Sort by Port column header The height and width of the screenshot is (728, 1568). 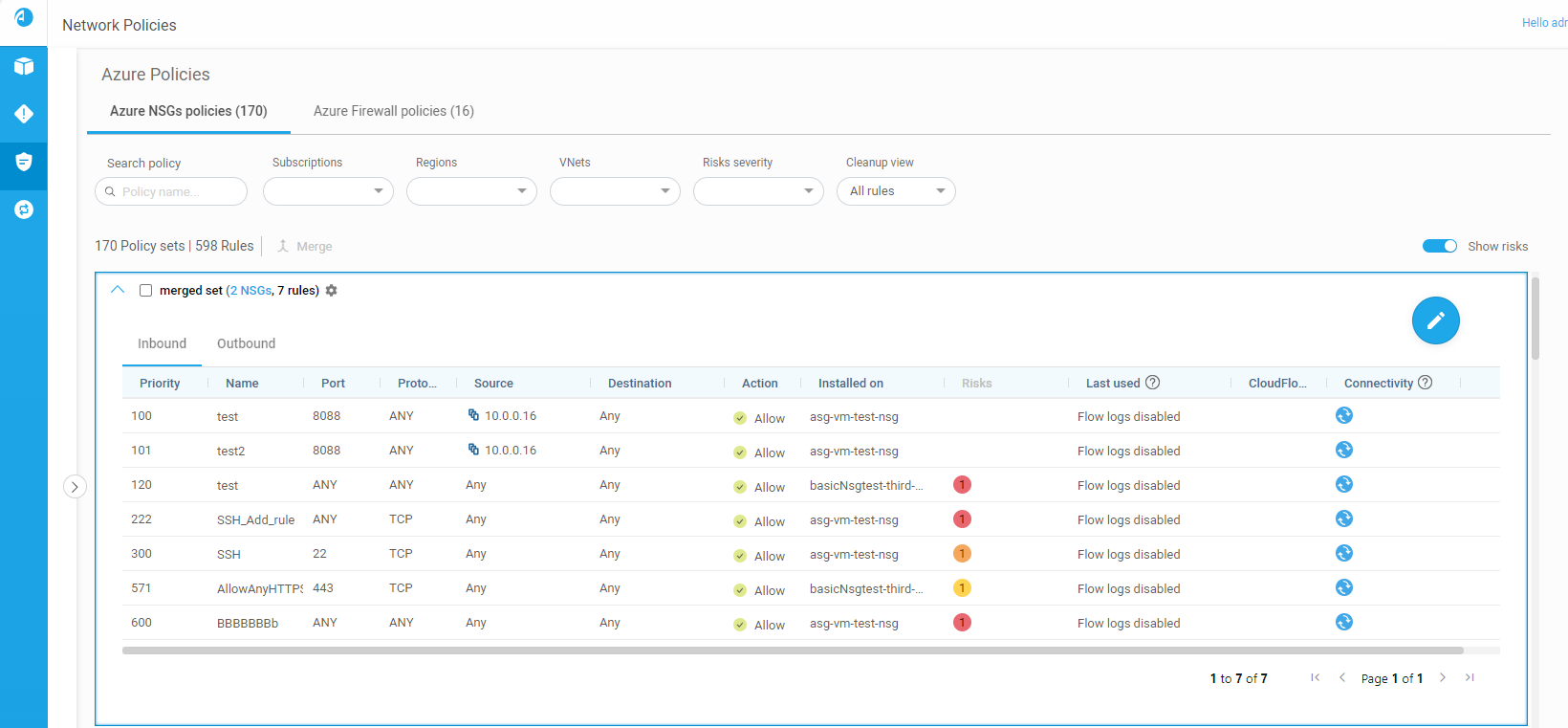pyautogui.click(x=333, y=384)
